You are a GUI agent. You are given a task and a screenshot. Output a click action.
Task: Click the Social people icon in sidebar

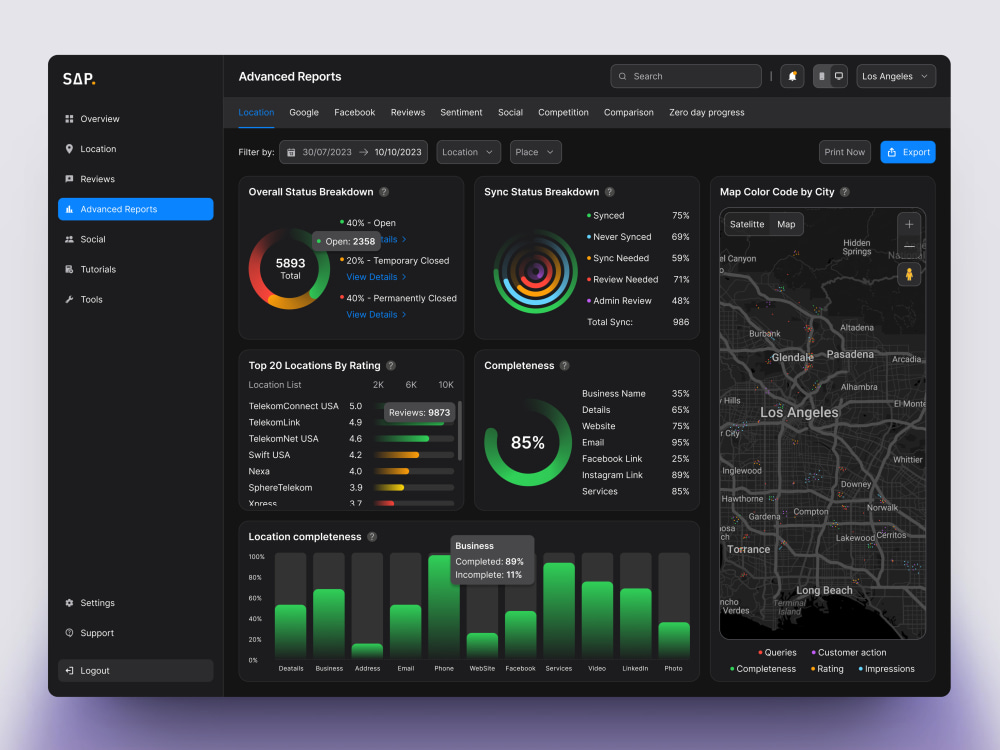tap(69, 239)
